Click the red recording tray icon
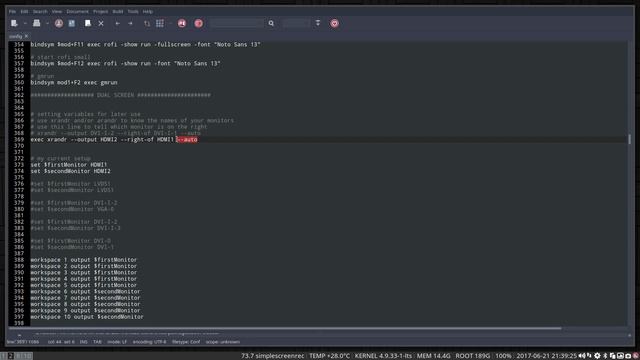 (x=636, y=356)
